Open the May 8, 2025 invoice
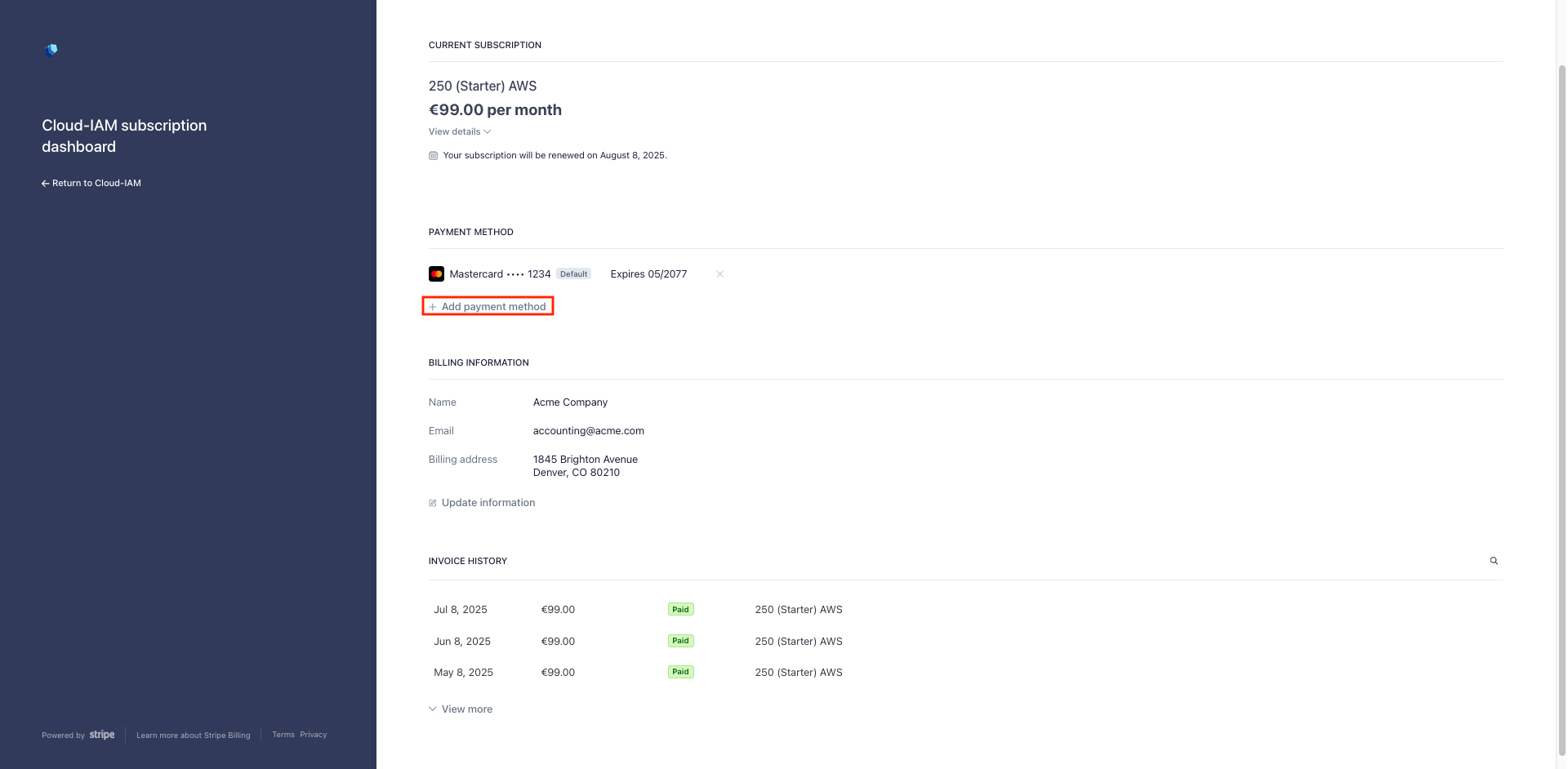 [965, 673]
